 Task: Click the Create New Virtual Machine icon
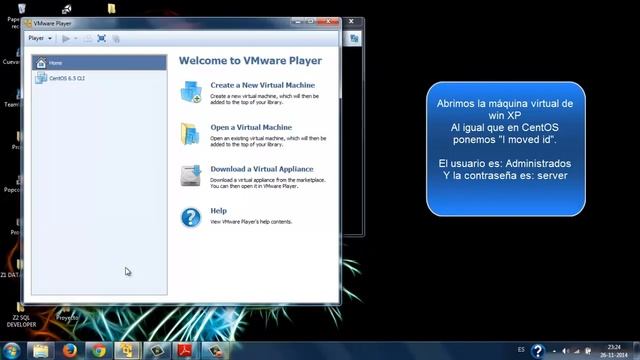[x=191, y=92]
